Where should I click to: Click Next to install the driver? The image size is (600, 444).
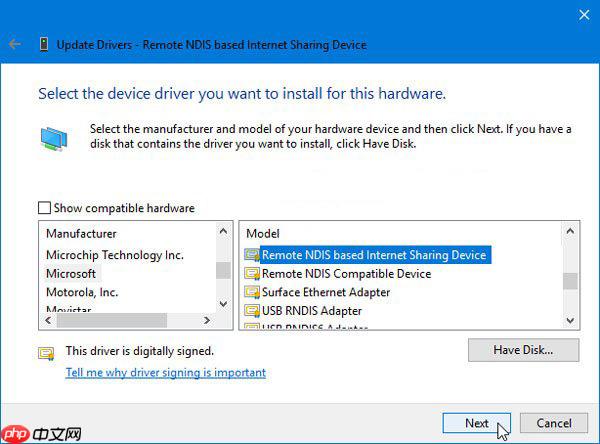pos(476,423)
